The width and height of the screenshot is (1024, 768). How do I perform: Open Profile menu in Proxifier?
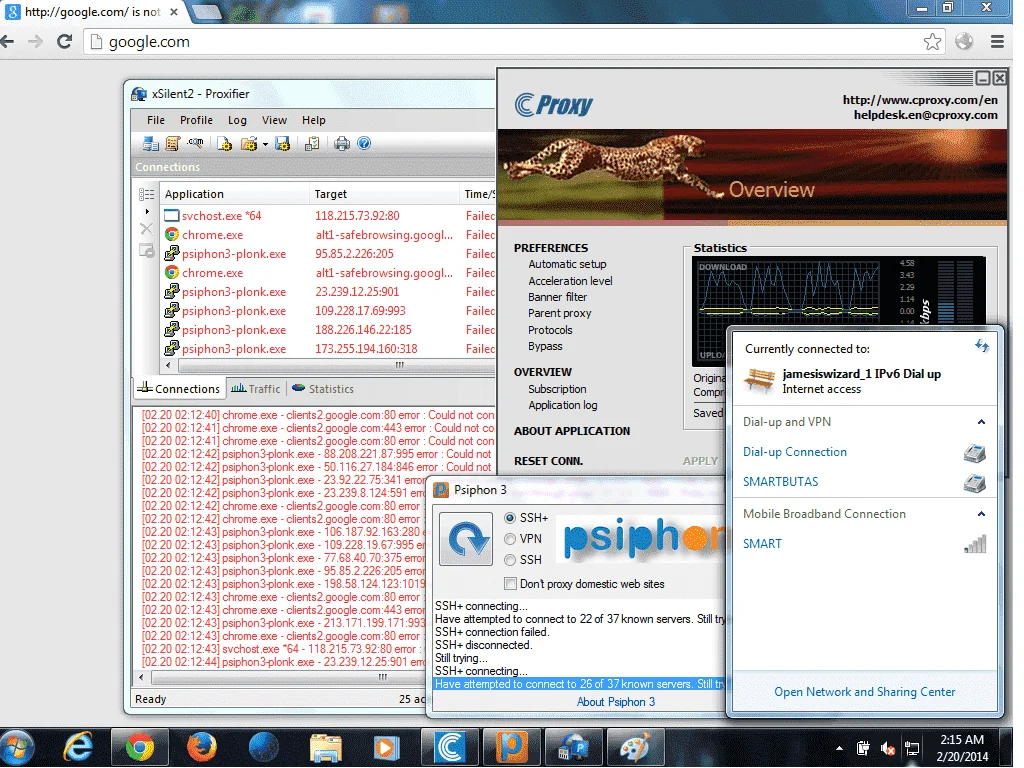coord(197,120)
